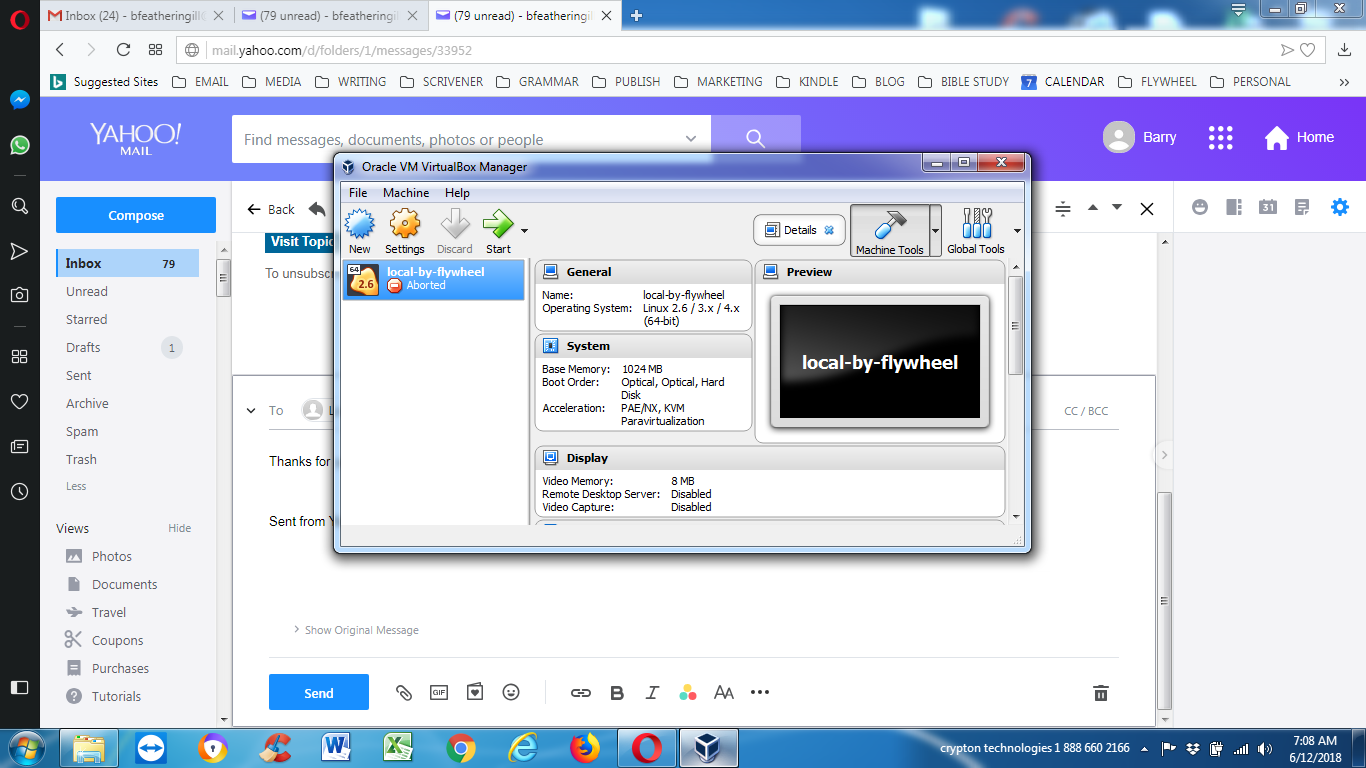Image resolution: width=1366 pixels, height=768 pixels.
Task: Open Yahoo Mail settings gear
Action: [1340, 207]
